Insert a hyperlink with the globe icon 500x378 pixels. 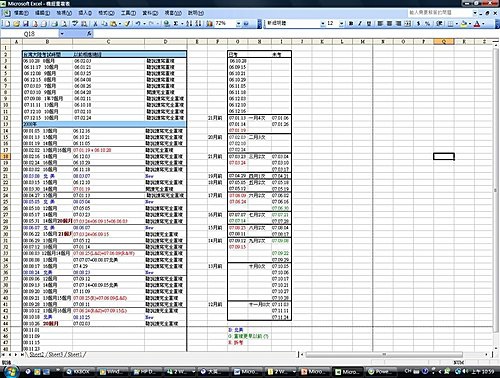166,23
